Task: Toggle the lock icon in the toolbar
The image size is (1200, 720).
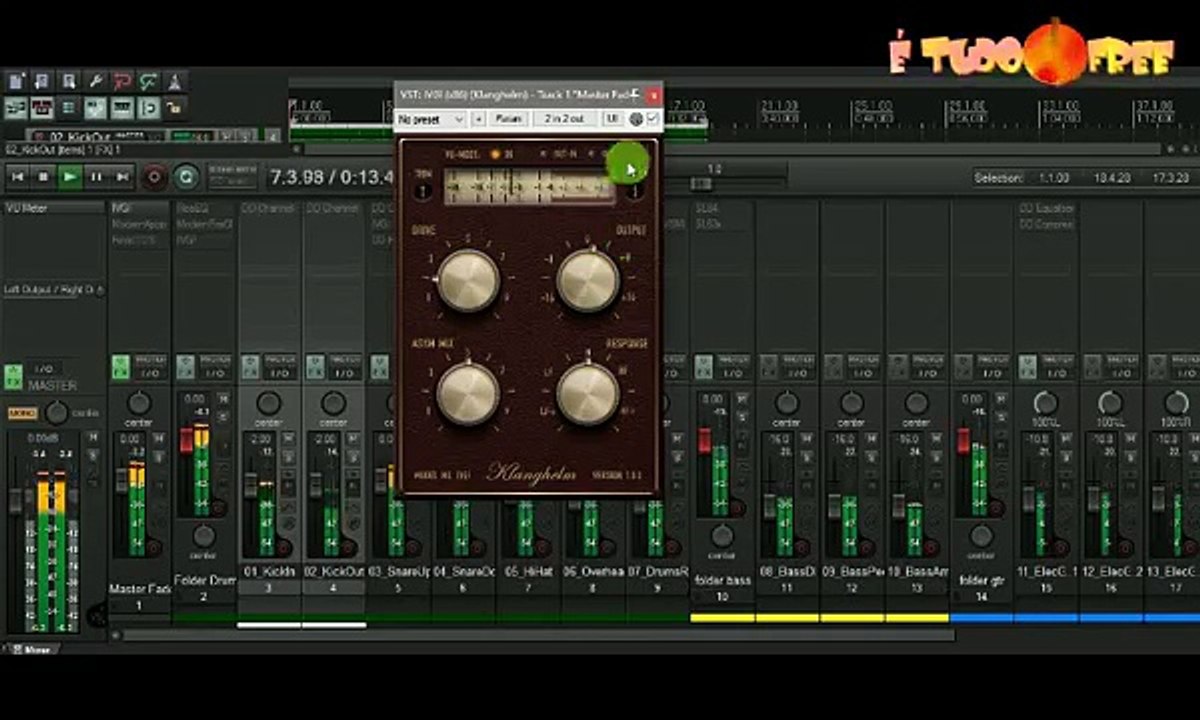Action: pos(174,108)
